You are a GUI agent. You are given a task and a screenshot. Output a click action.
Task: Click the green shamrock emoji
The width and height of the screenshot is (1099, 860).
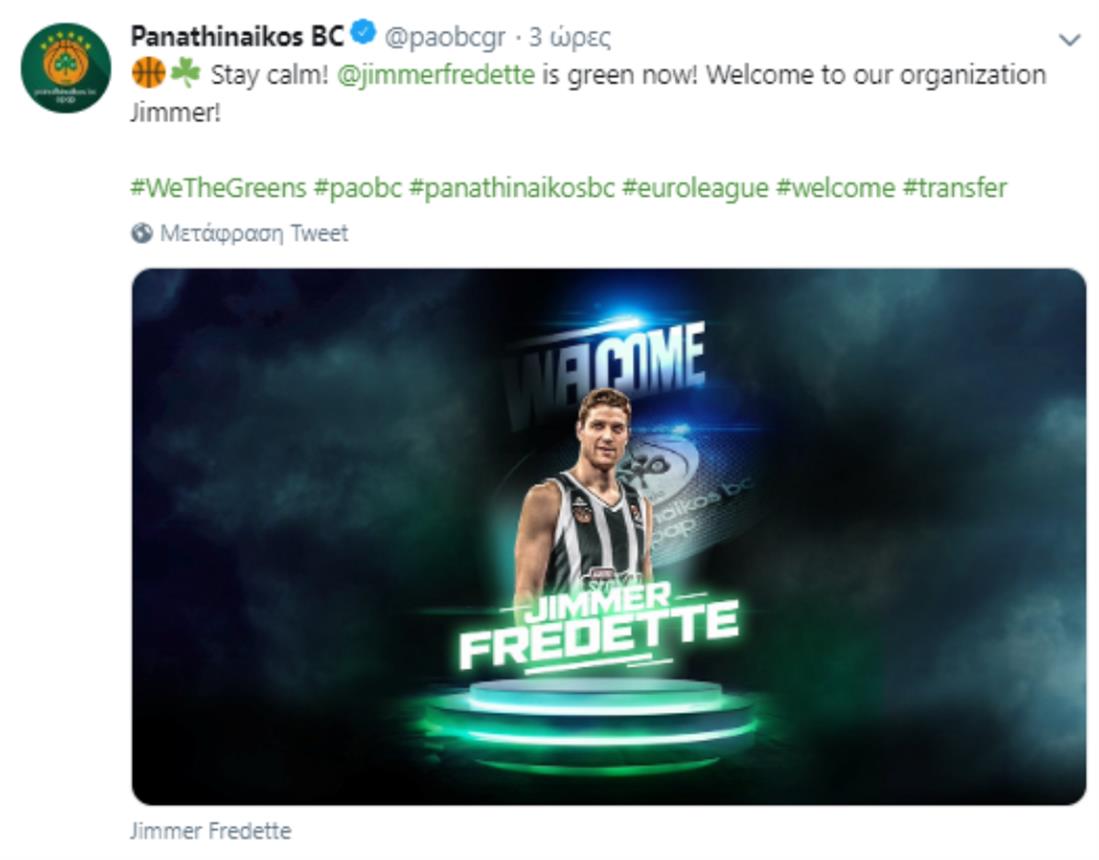(x=185, y=74)
